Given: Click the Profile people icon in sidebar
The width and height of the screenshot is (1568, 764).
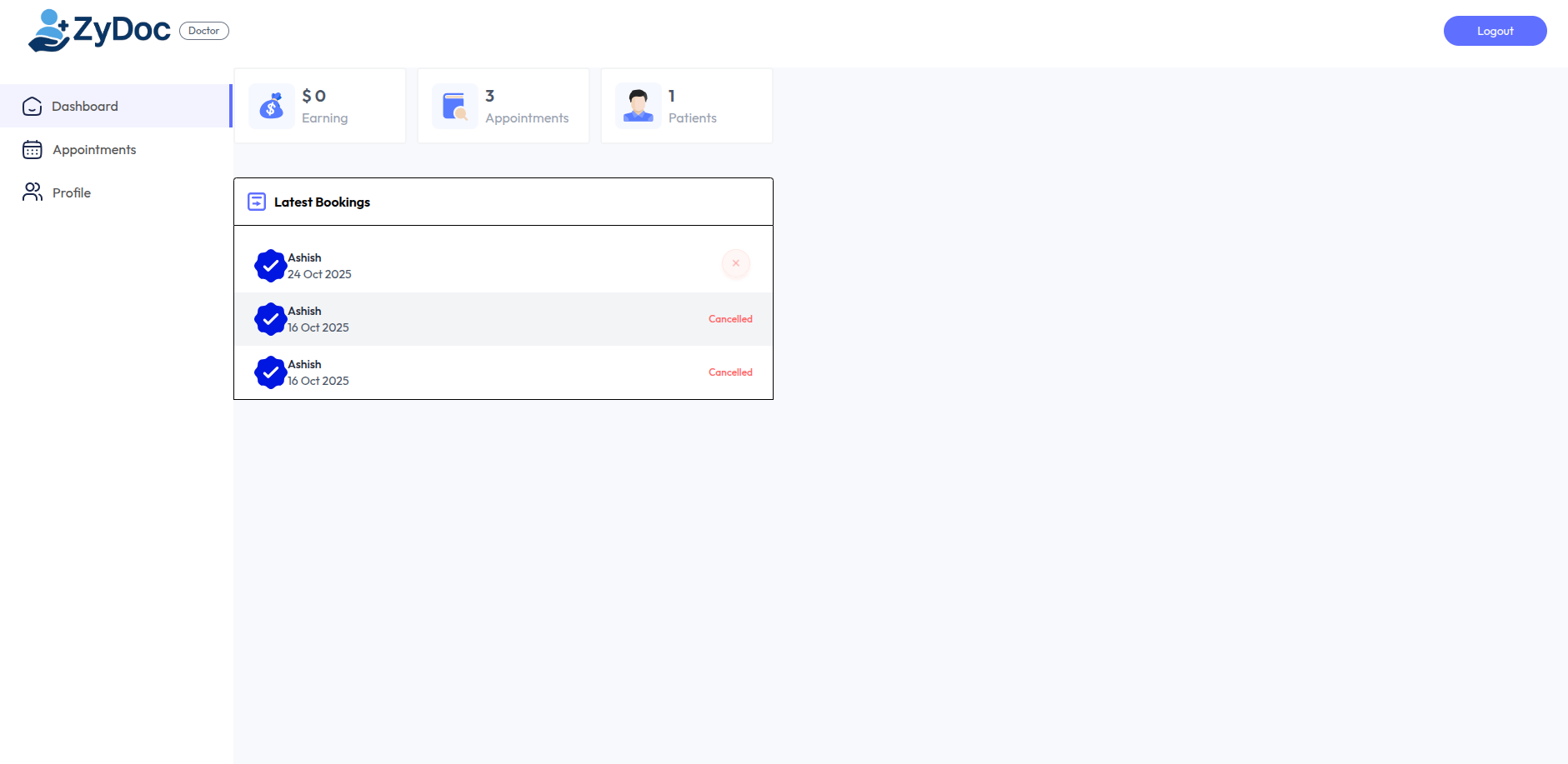Looking at the screenshot, I should pyautogui.click(x=33, y=192).
